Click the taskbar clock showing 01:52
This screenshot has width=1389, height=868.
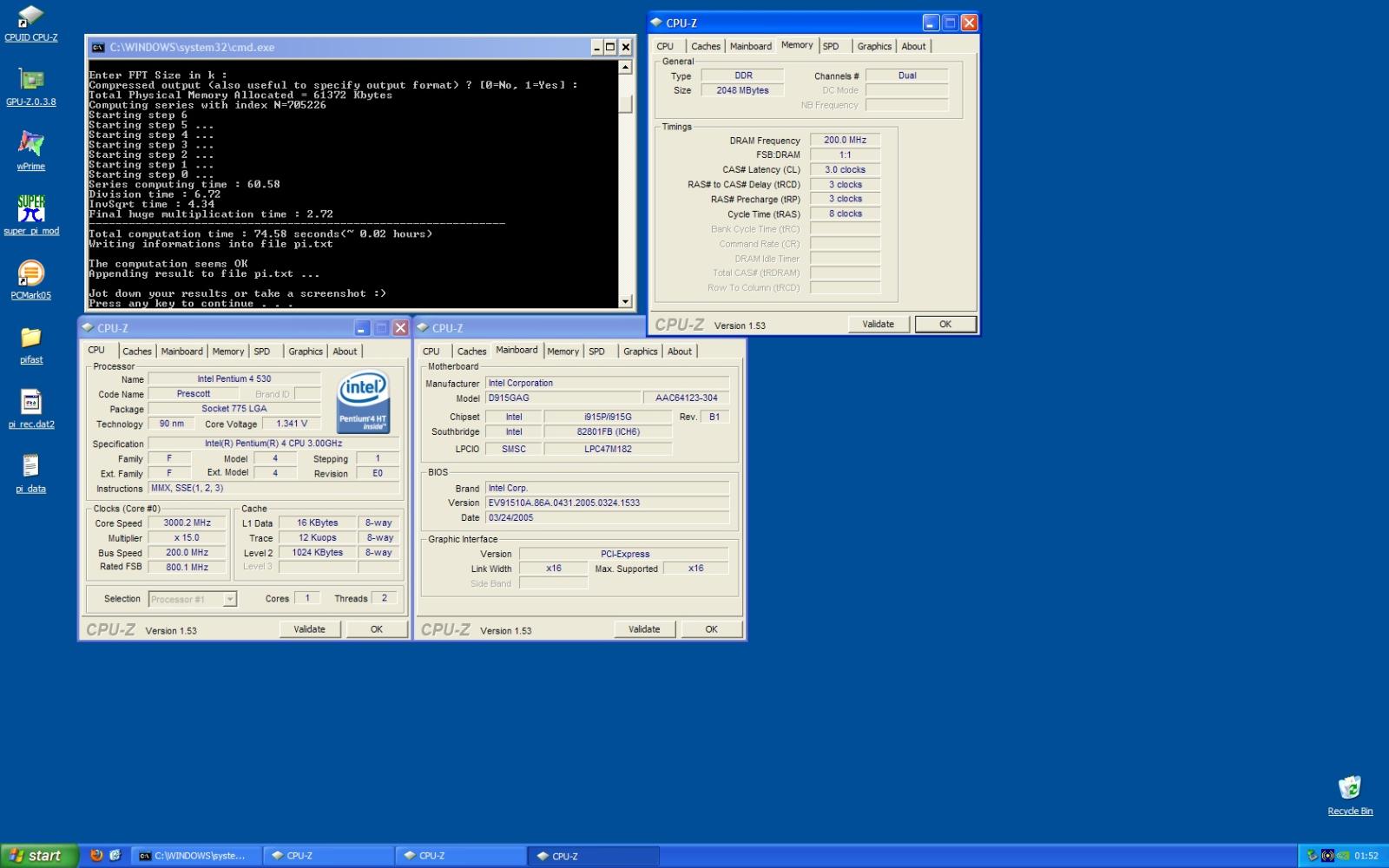click(1366, 856)
